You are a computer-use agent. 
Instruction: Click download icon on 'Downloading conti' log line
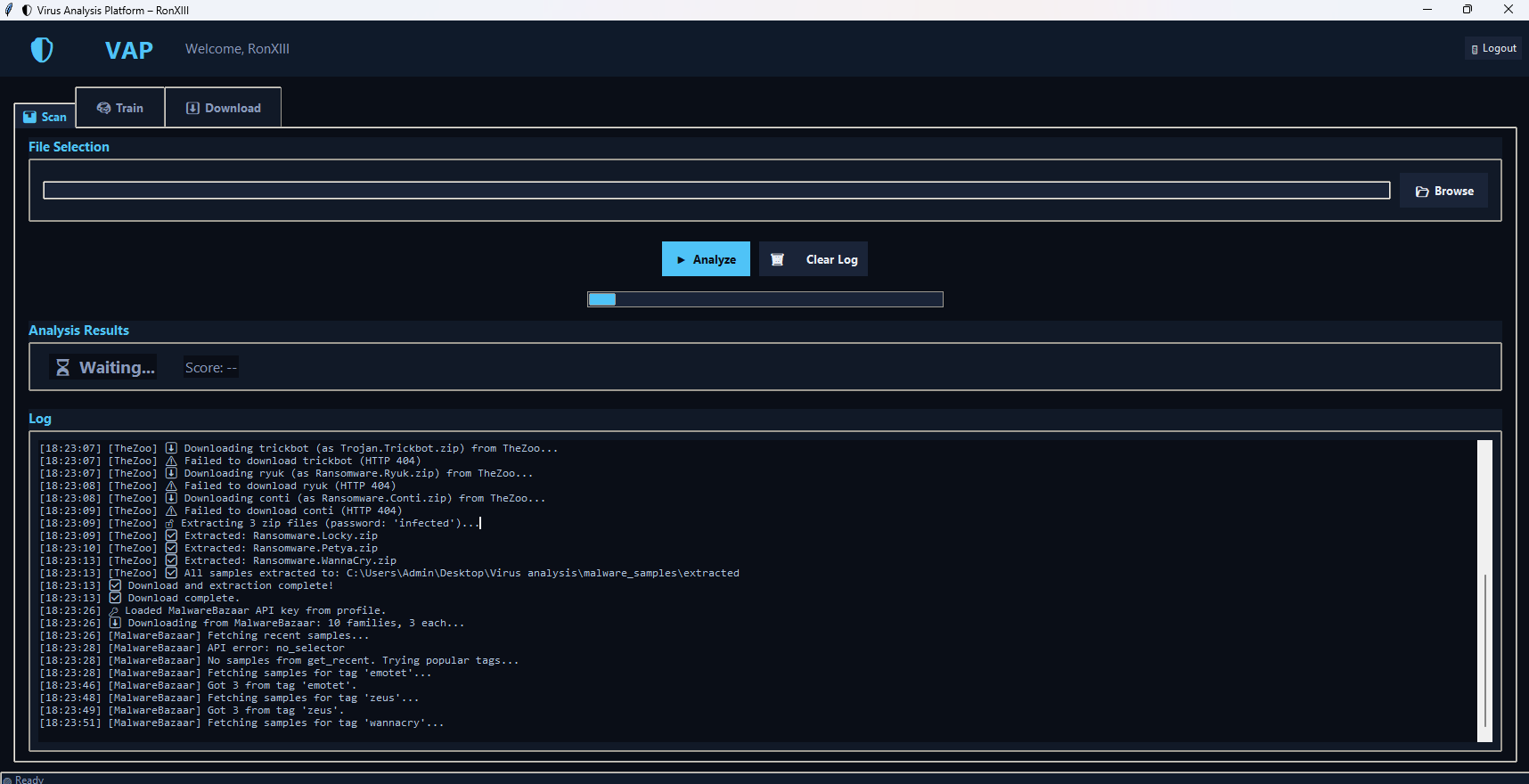click(x=171, y=498)
